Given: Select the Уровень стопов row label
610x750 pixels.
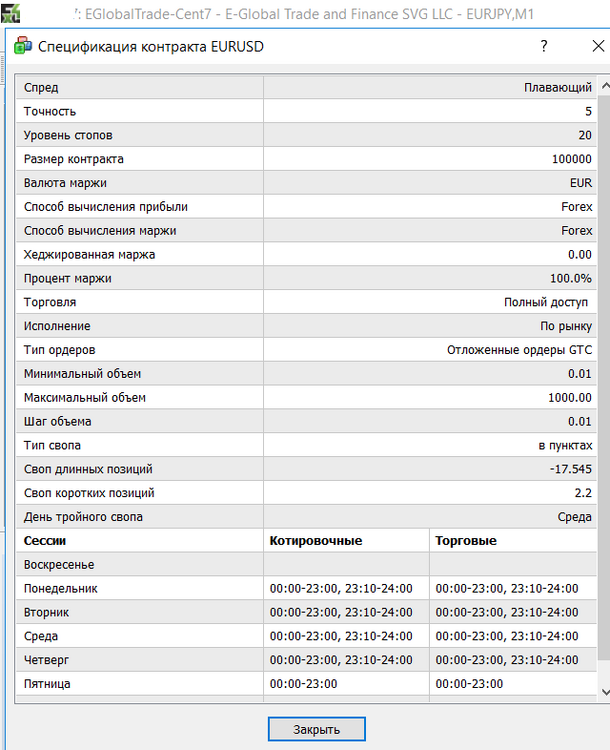Looking at the screenshot, I should [x=68, y=135].
